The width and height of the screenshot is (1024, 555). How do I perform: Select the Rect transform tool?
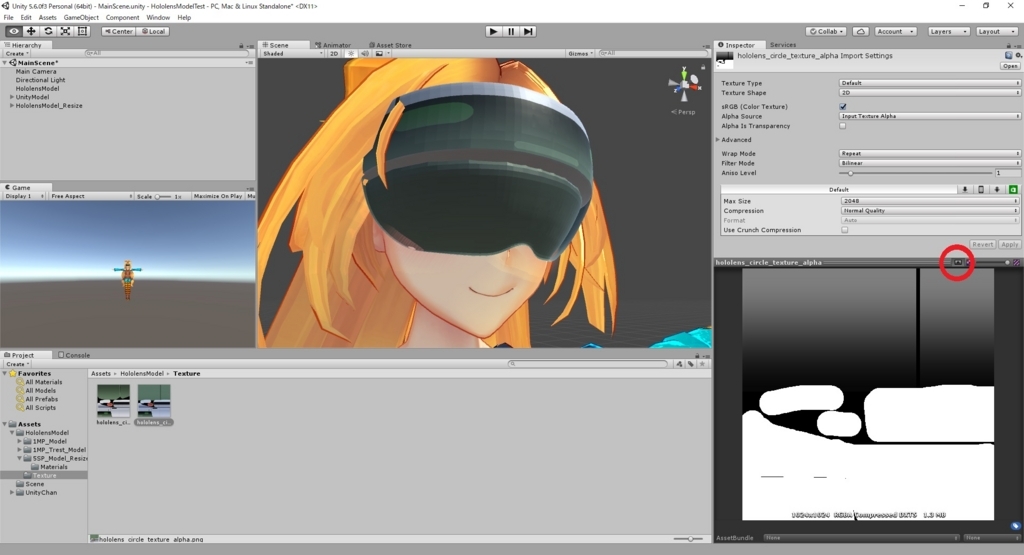pos(82,31)
